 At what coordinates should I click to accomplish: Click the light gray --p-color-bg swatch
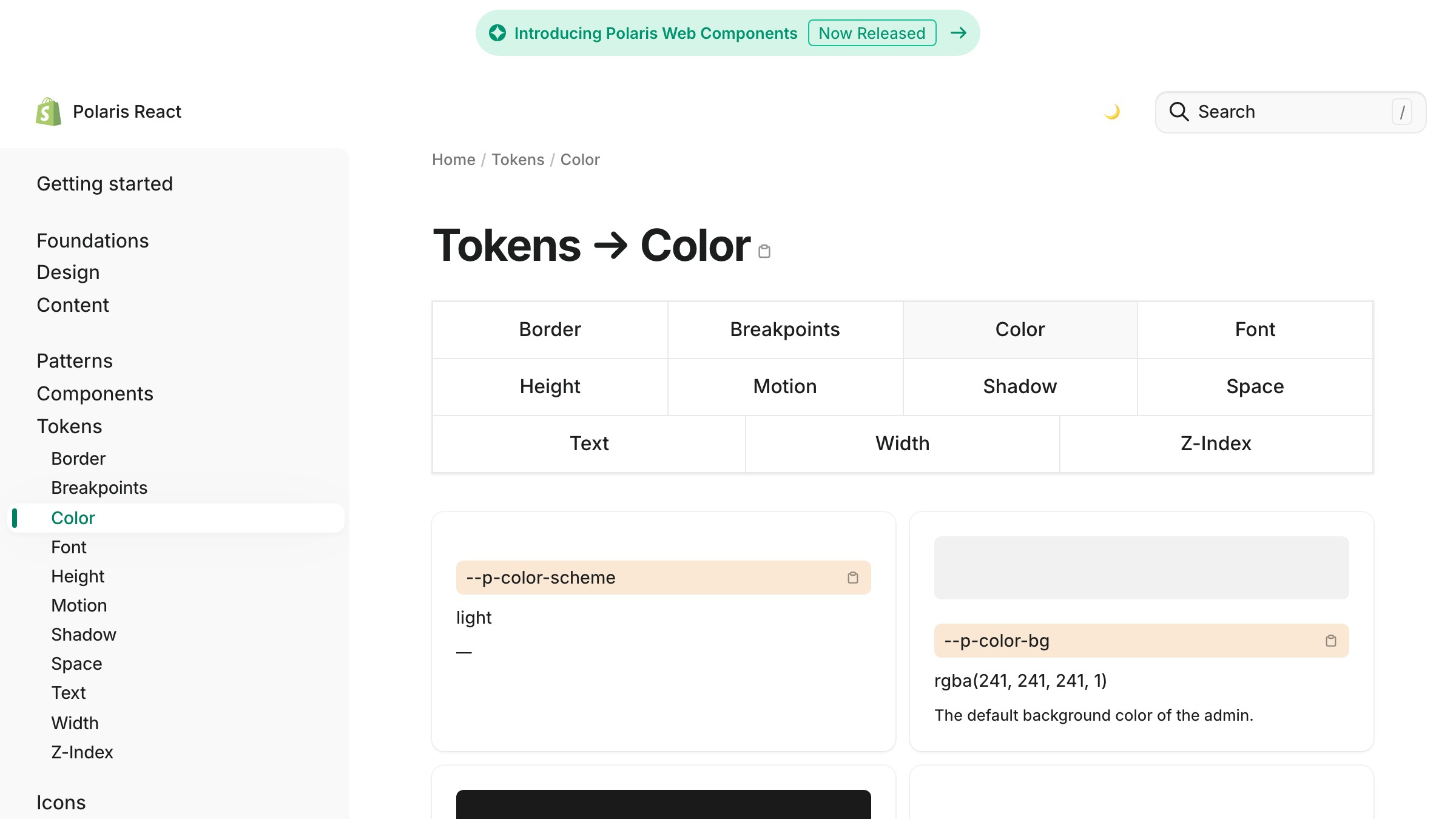1141,568
